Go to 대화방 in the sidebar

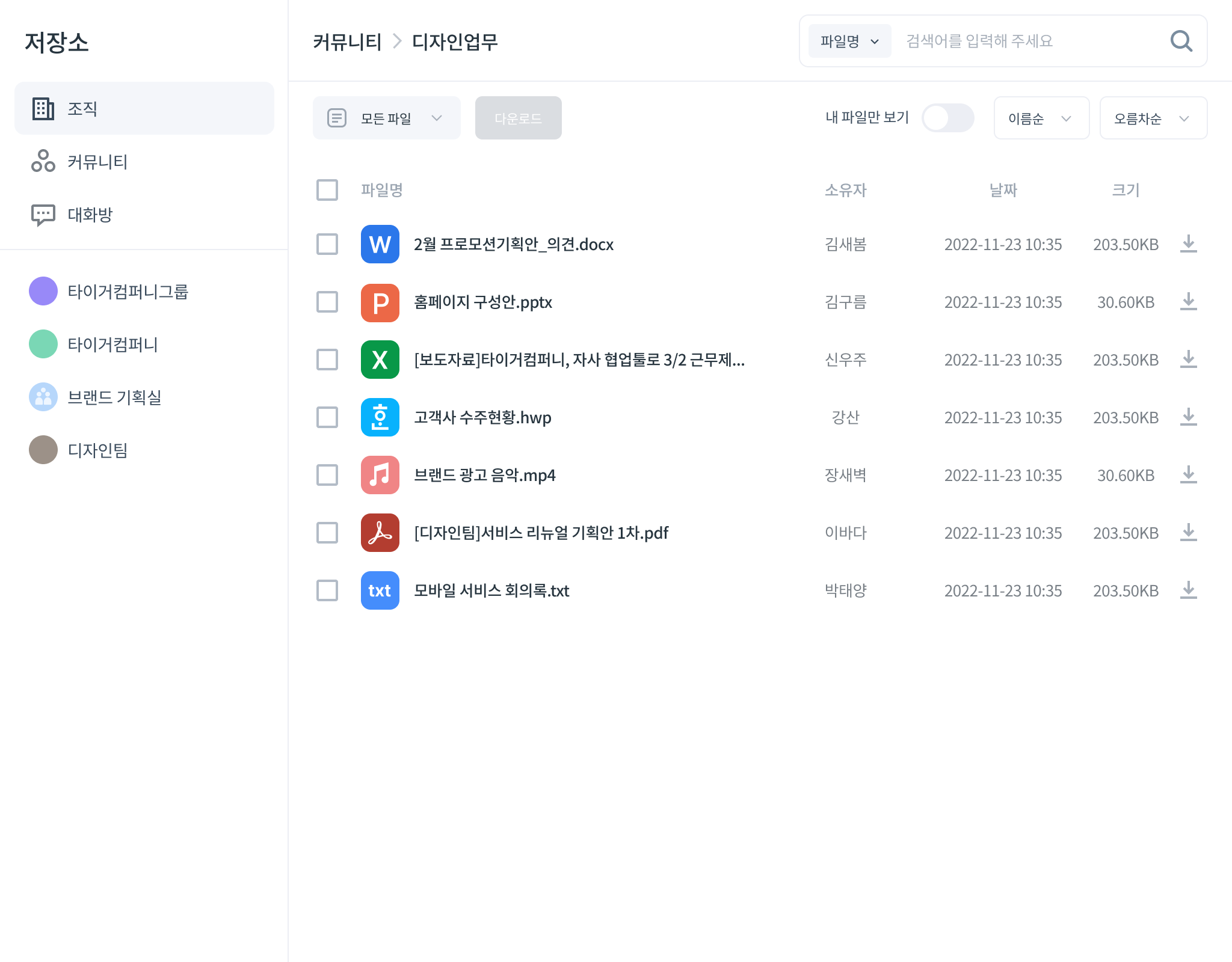pyautogui.click(x=89, y=214)
